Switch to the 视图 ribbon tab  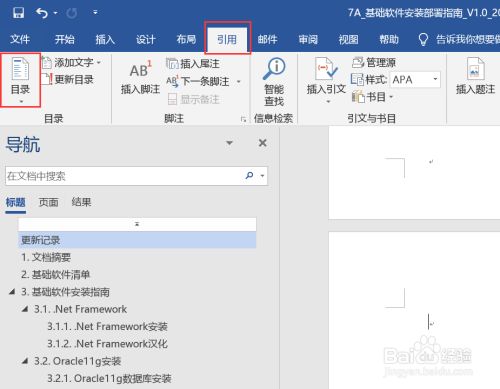tap(349, 39)
